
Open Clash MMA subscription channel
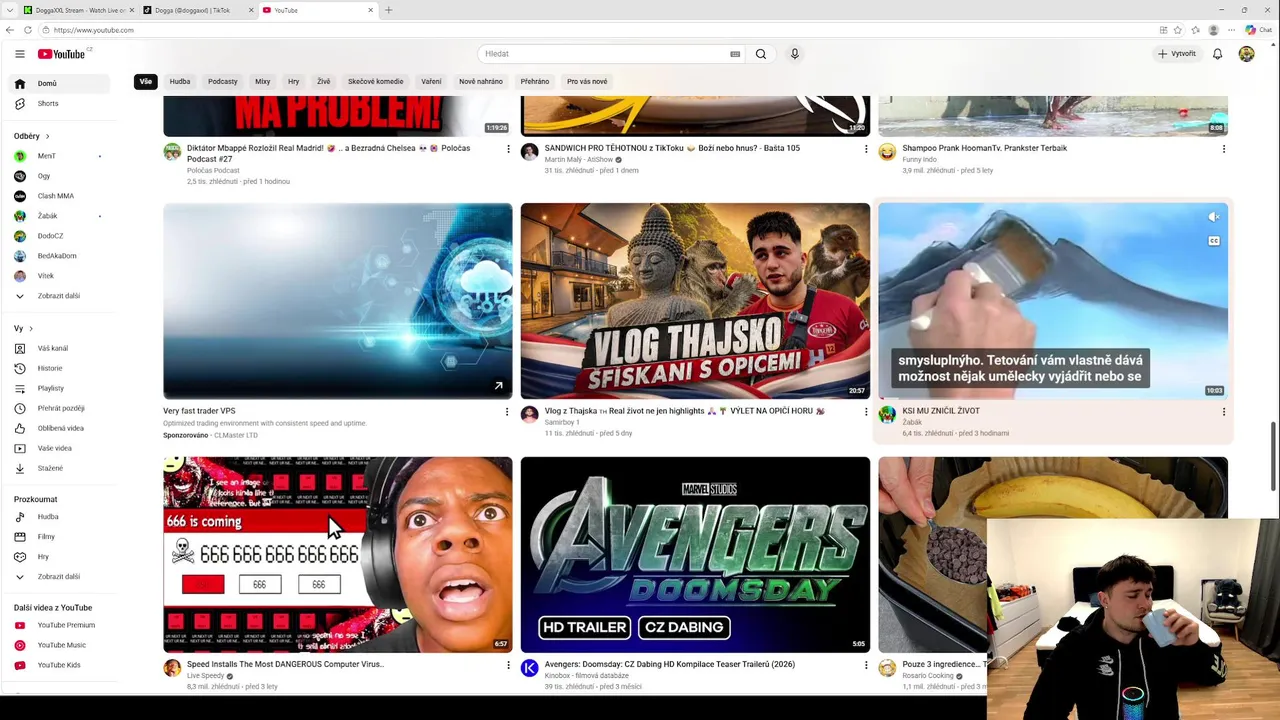pyautogui.click(x=60, y=196)
